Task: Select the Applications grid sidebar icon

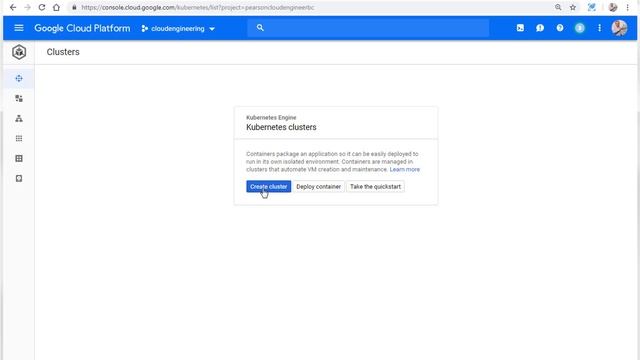Action: [x=19, y=138]
